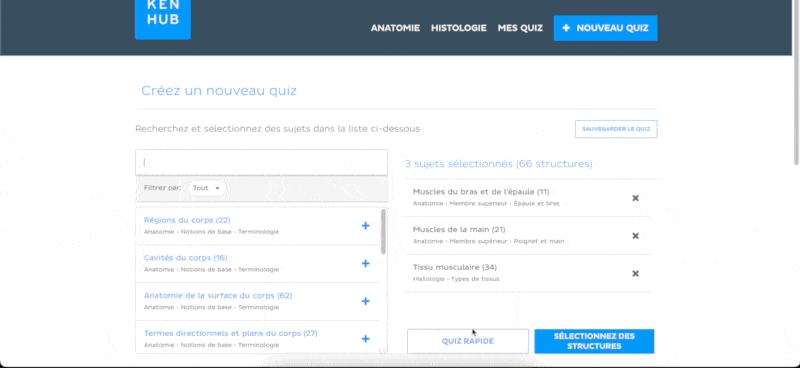Image resolution: width=800 pixels, height=368 pixels.
Task: Select Anatomie de la surface du corps (62)
Action: 218,296
